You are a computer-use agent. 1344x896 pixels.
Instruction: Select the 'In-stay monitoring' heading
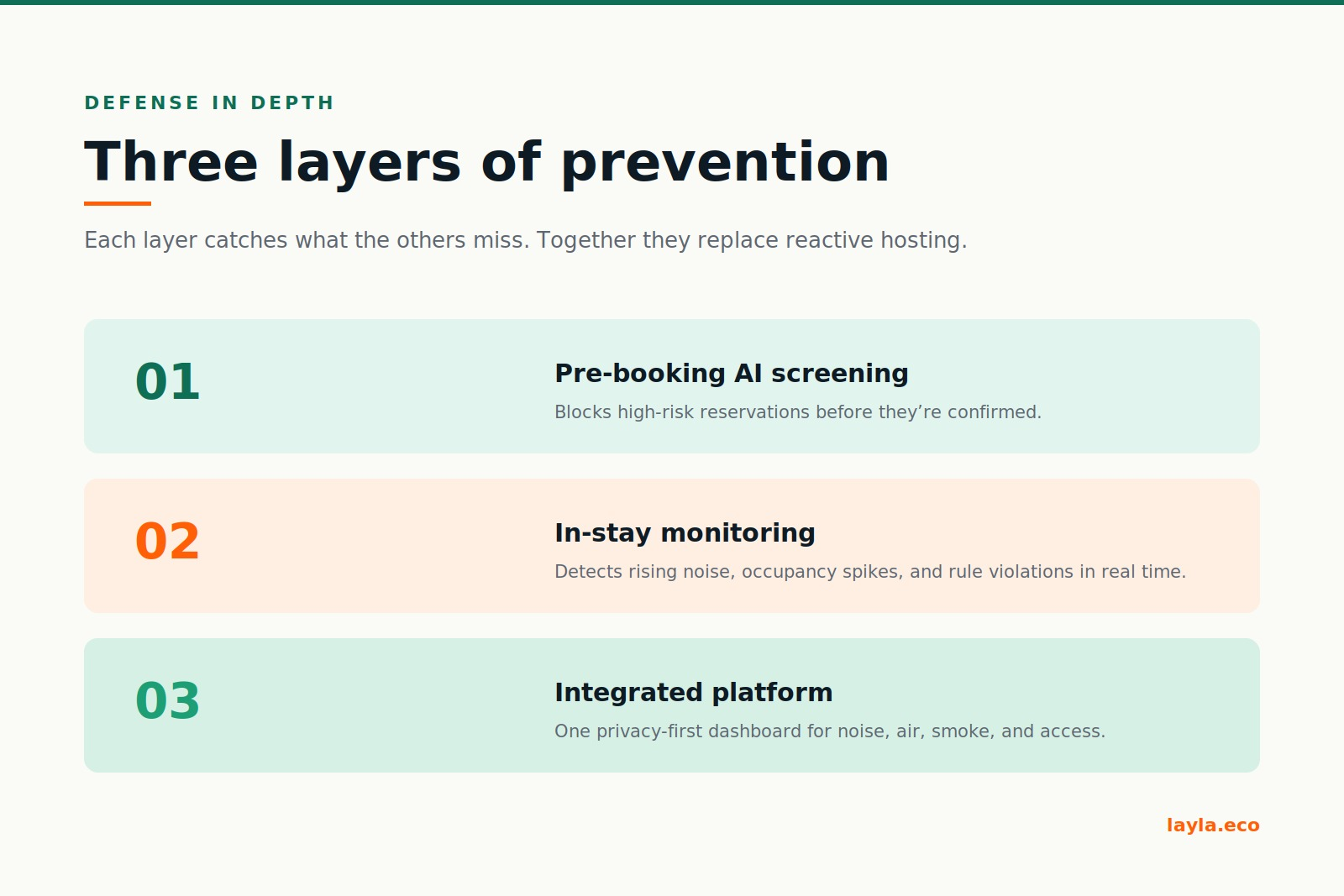(x=685, y=532)
